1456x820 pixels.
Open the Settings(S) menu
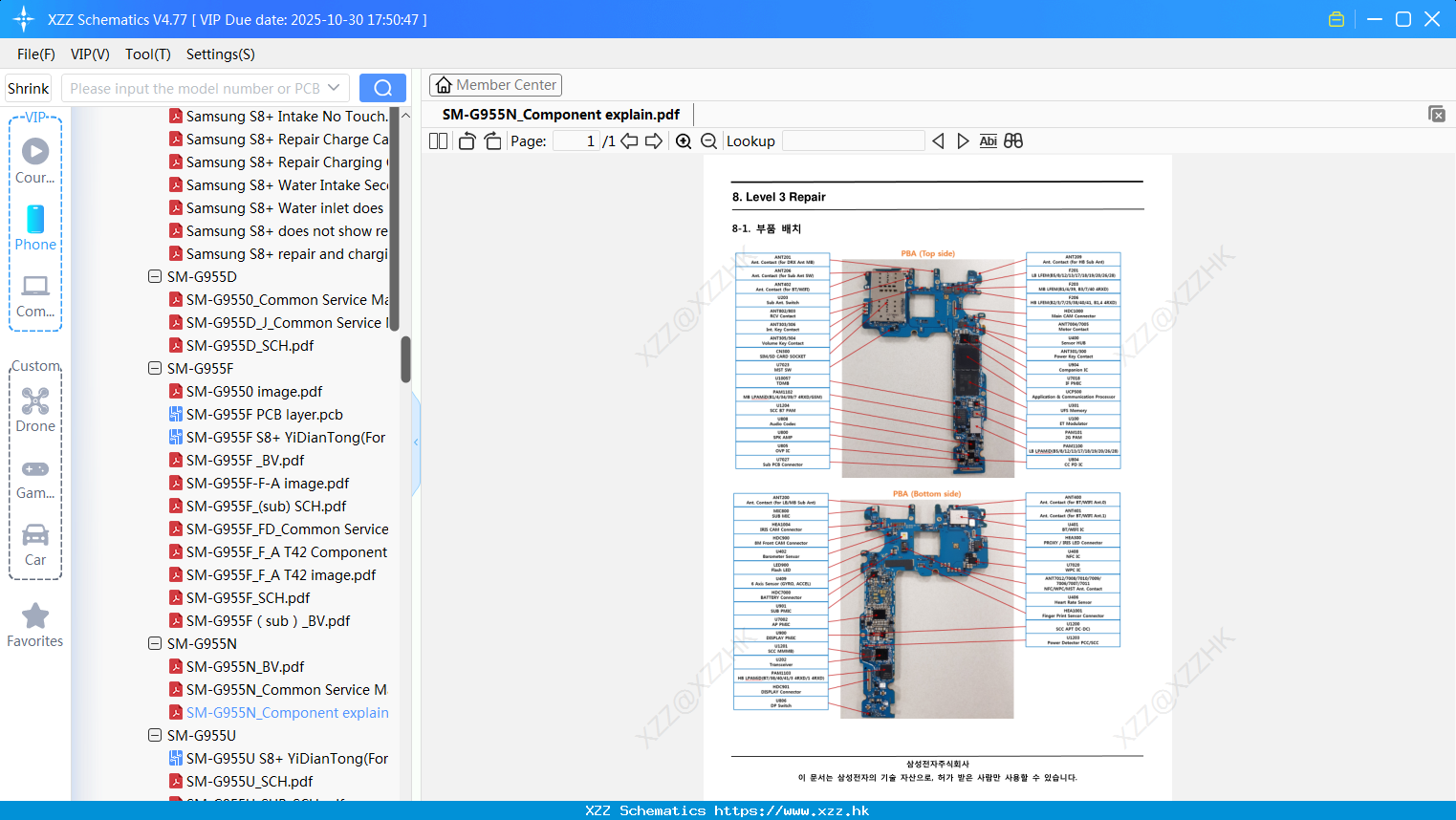(221, 54)
